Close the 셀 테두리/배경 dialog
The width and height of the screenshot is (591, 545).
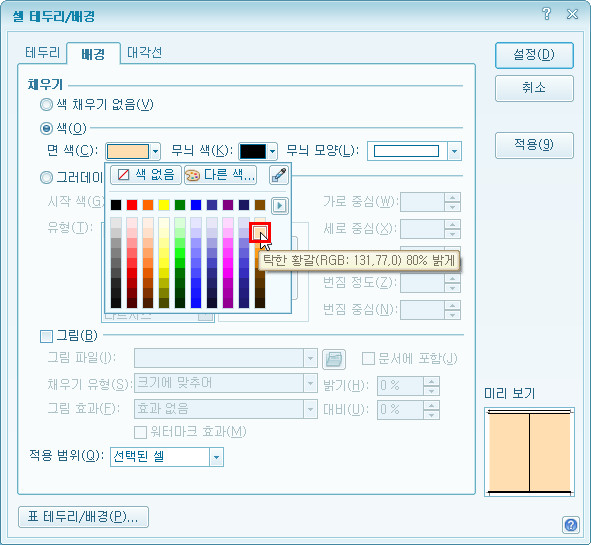(572, 14)
